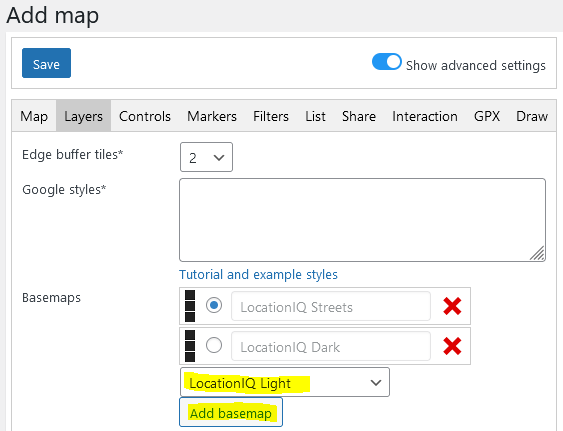Go to the Filters tab
The width and height of the screenshot is (563, 431).
tap(271, 116)
